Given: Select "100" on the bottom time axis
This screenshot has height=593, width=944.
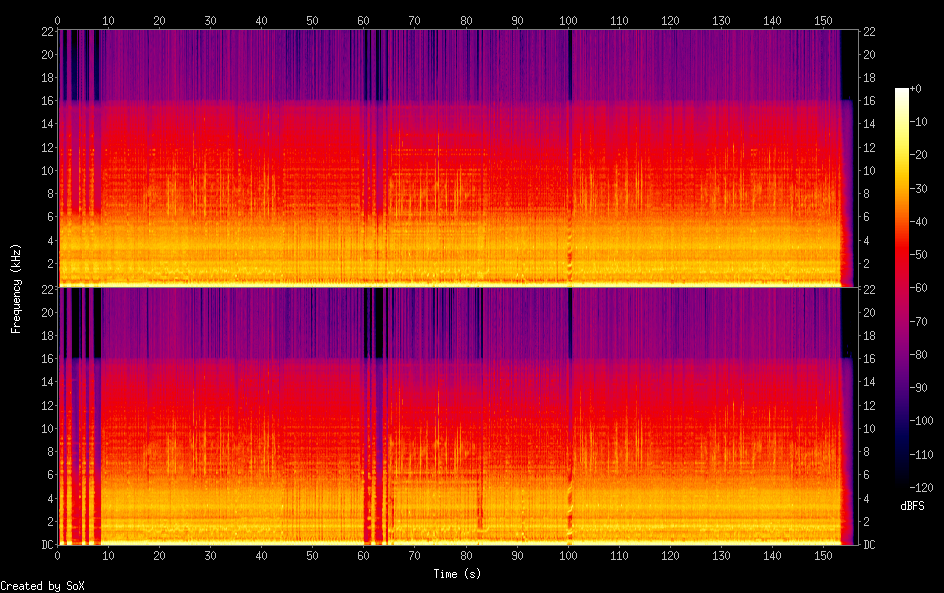Looking at the screenshot, I should coord(568,556).
